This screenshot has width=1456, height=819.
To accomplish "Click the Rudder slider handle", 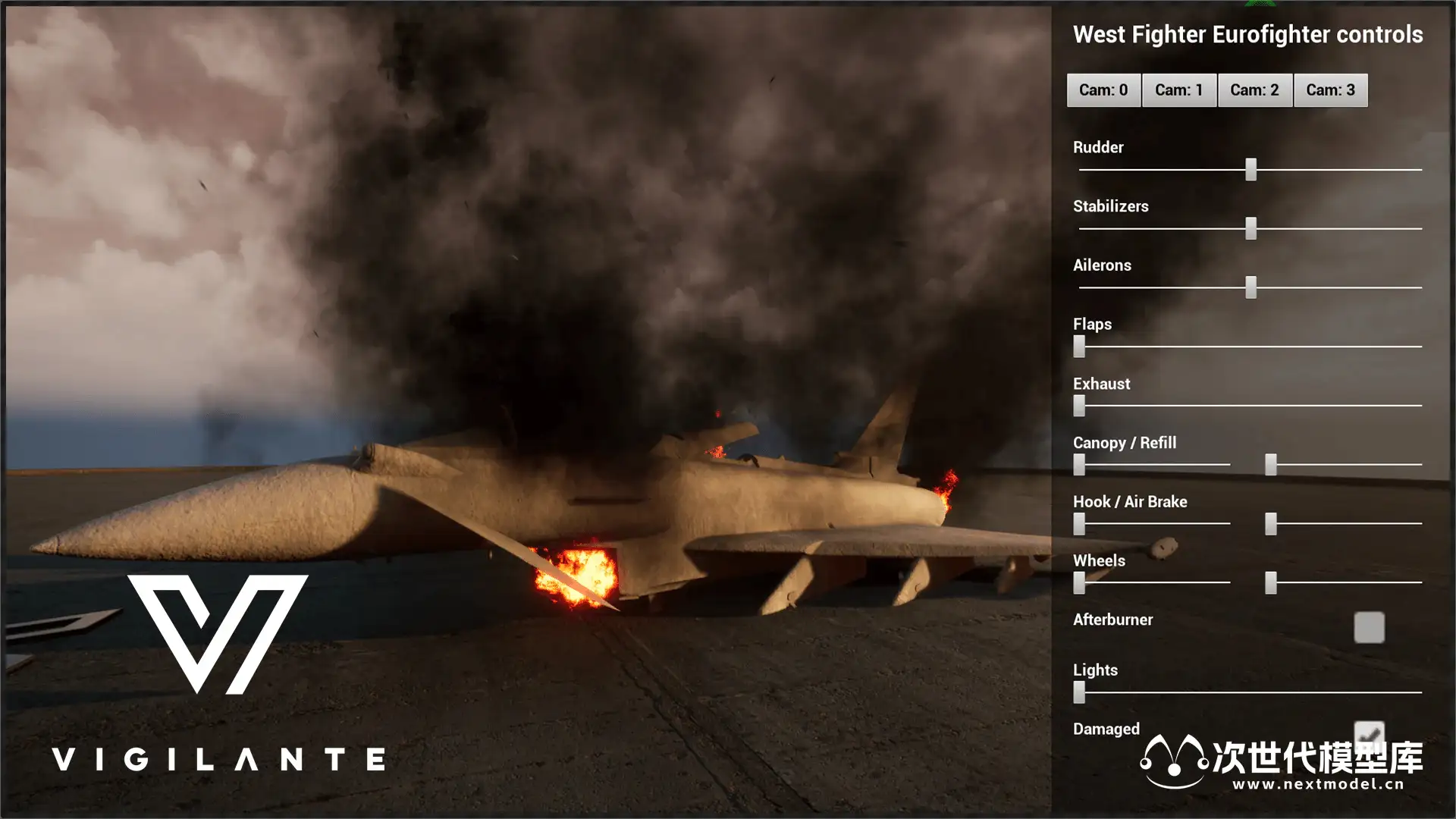I will point(1250,169).
